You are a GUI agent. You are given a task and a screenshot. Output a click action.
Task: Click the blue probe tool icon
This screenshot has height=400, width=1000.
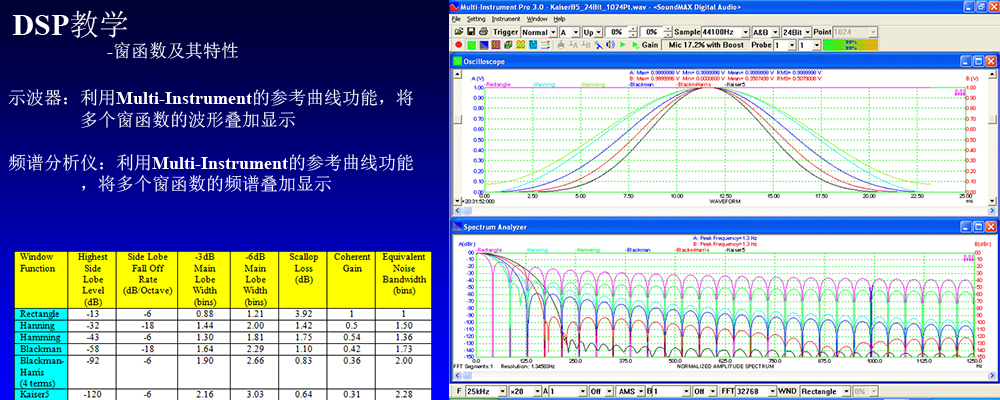point(599,45)
